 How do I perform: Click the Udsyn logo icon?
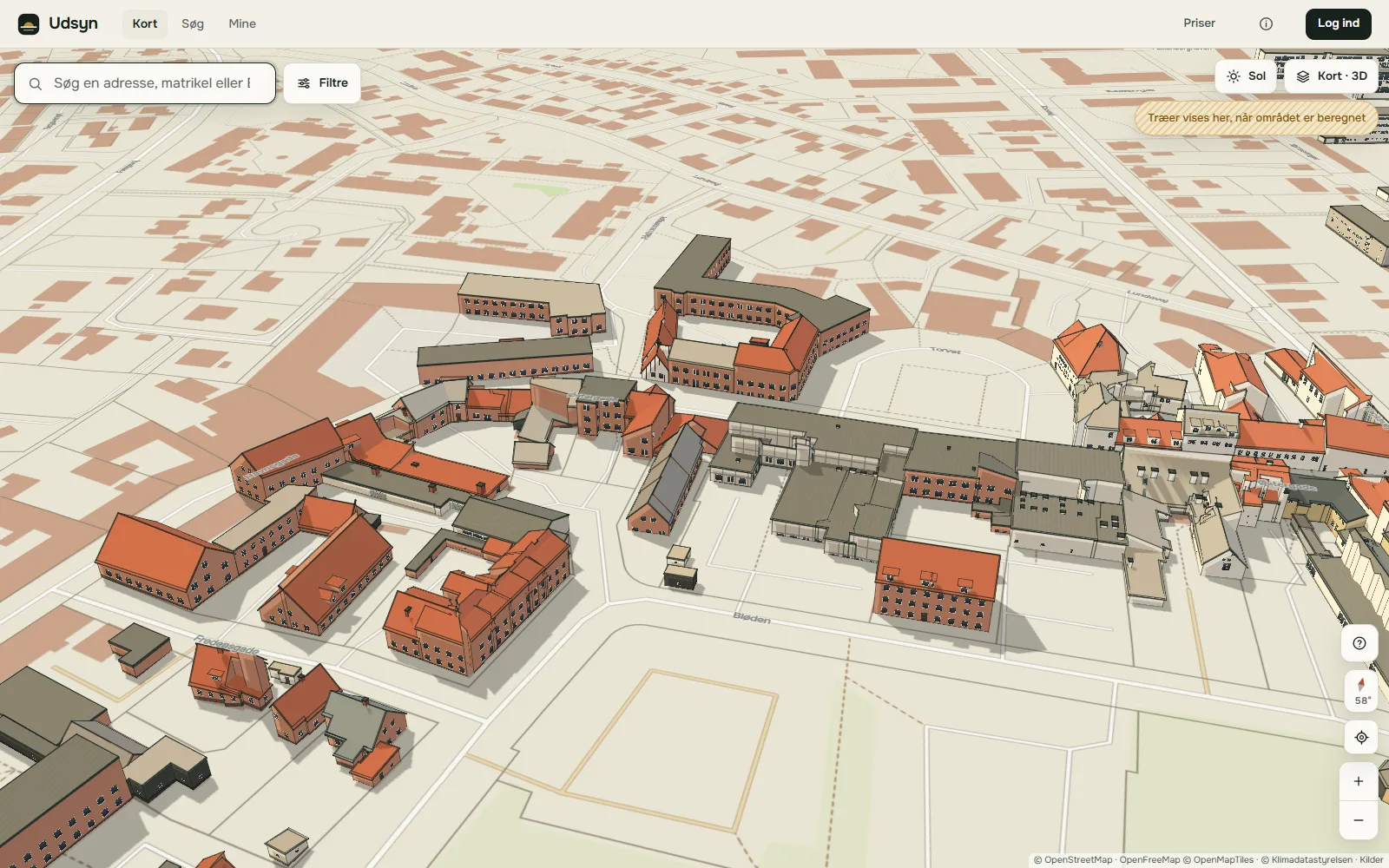[x=29, y=24]
